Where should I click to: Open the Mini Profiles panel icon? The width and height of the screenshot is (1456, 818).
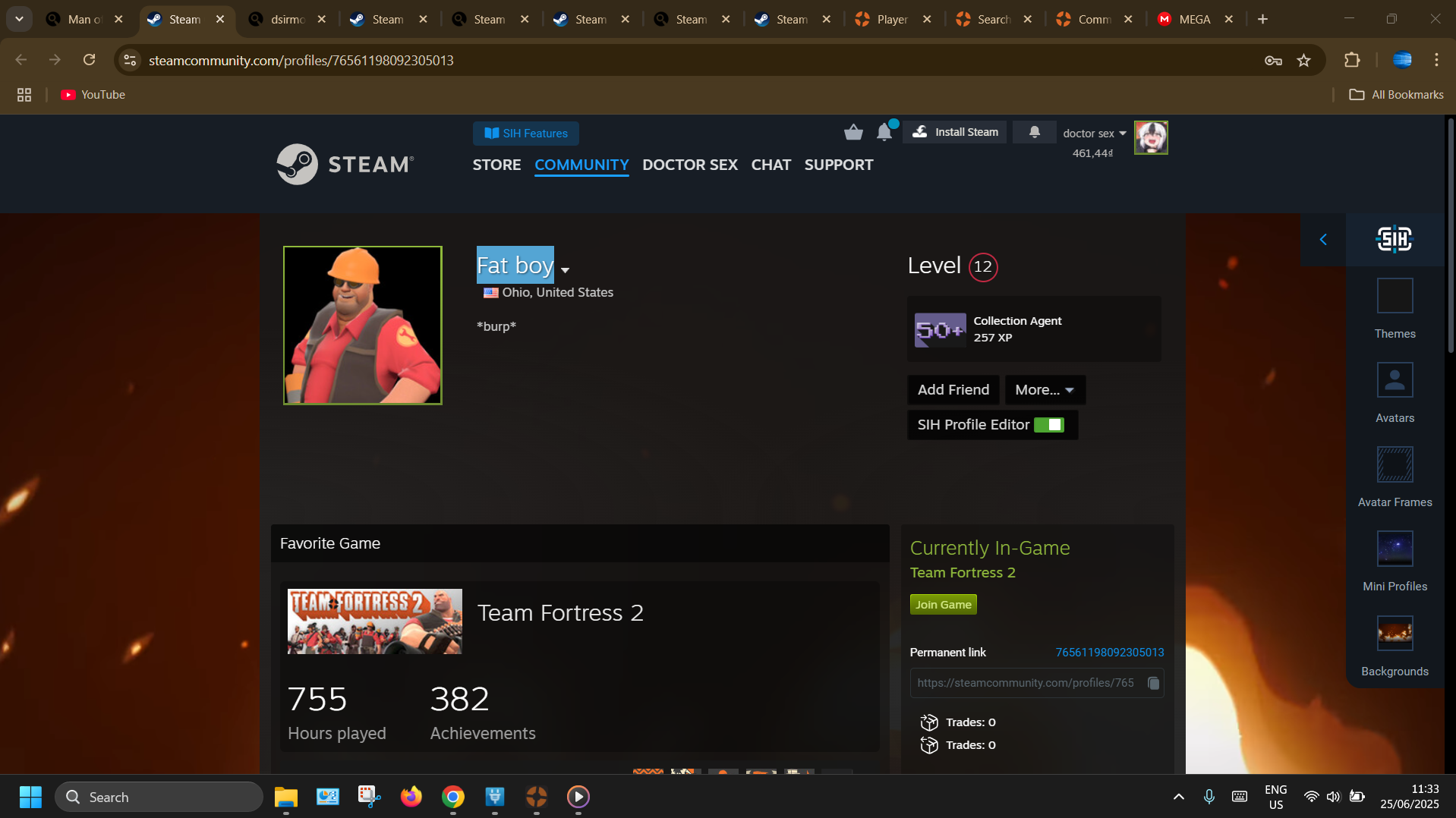coord(1395,549)
